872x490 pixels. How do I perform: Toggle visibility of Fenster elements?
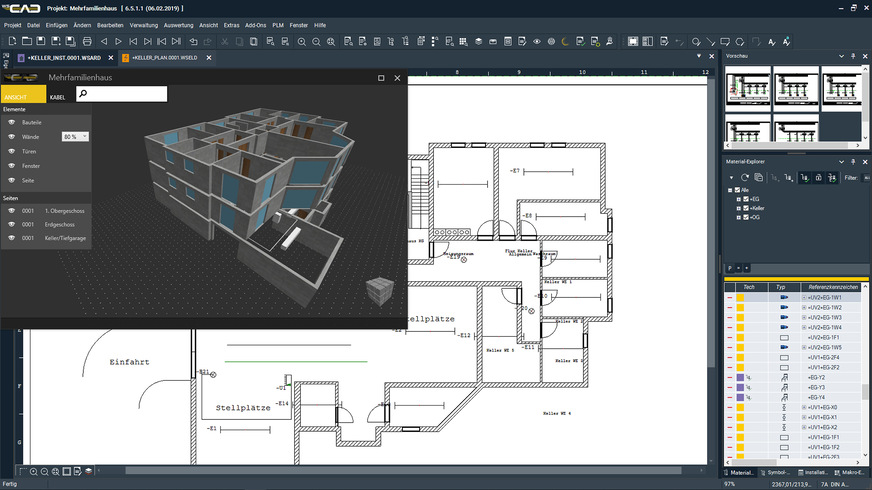12,165
